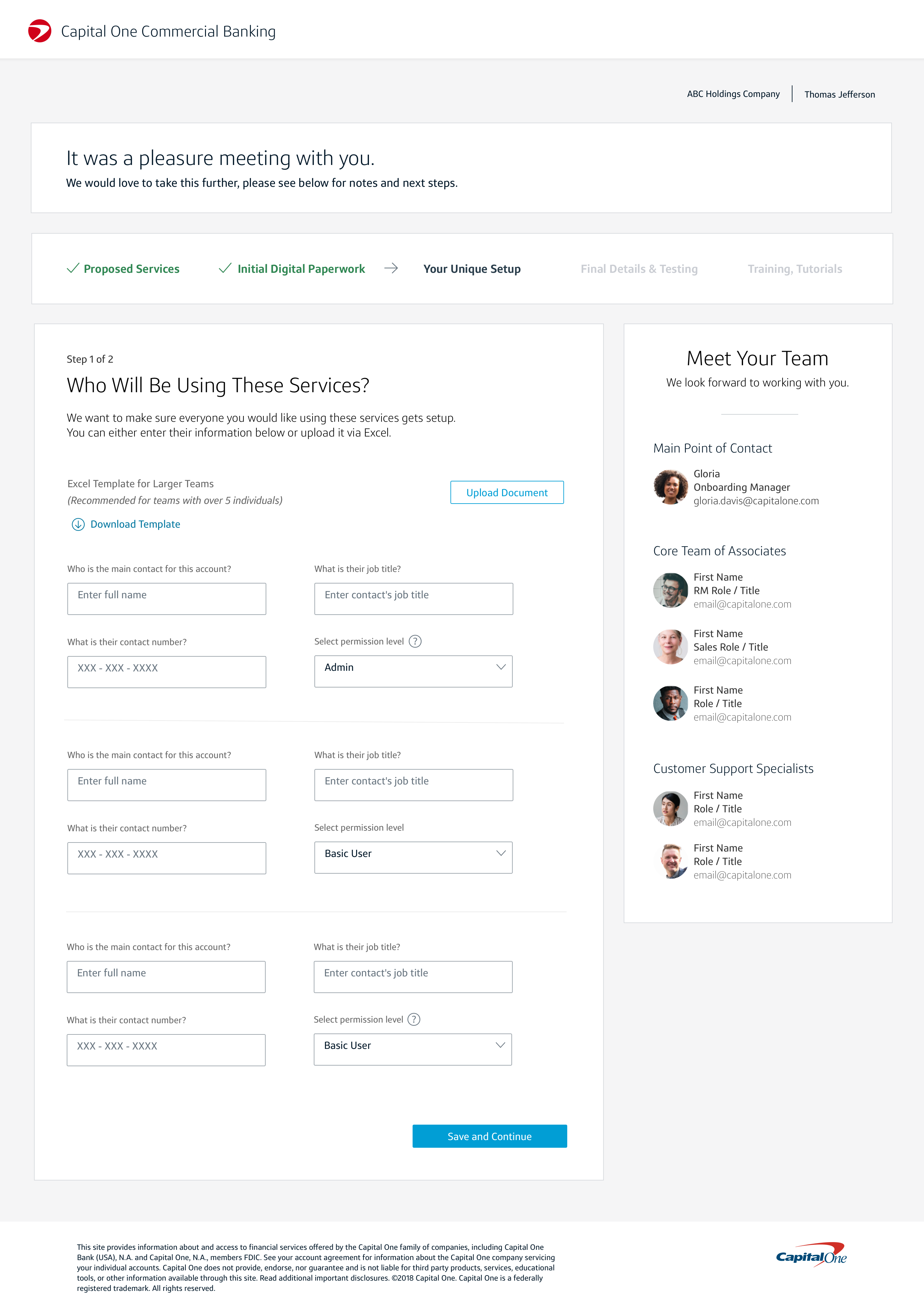This screenshot has height=1314, width=924.
Task: Select the Final Details & Testing step
Action: point(639,269)
